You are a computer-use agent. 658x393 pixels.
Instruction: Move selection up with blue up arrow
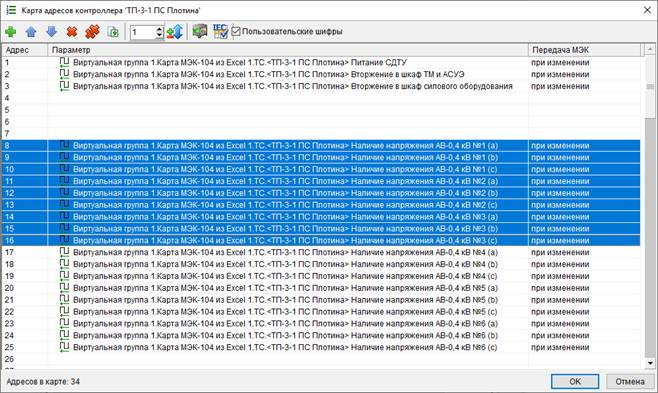(31, 31)
